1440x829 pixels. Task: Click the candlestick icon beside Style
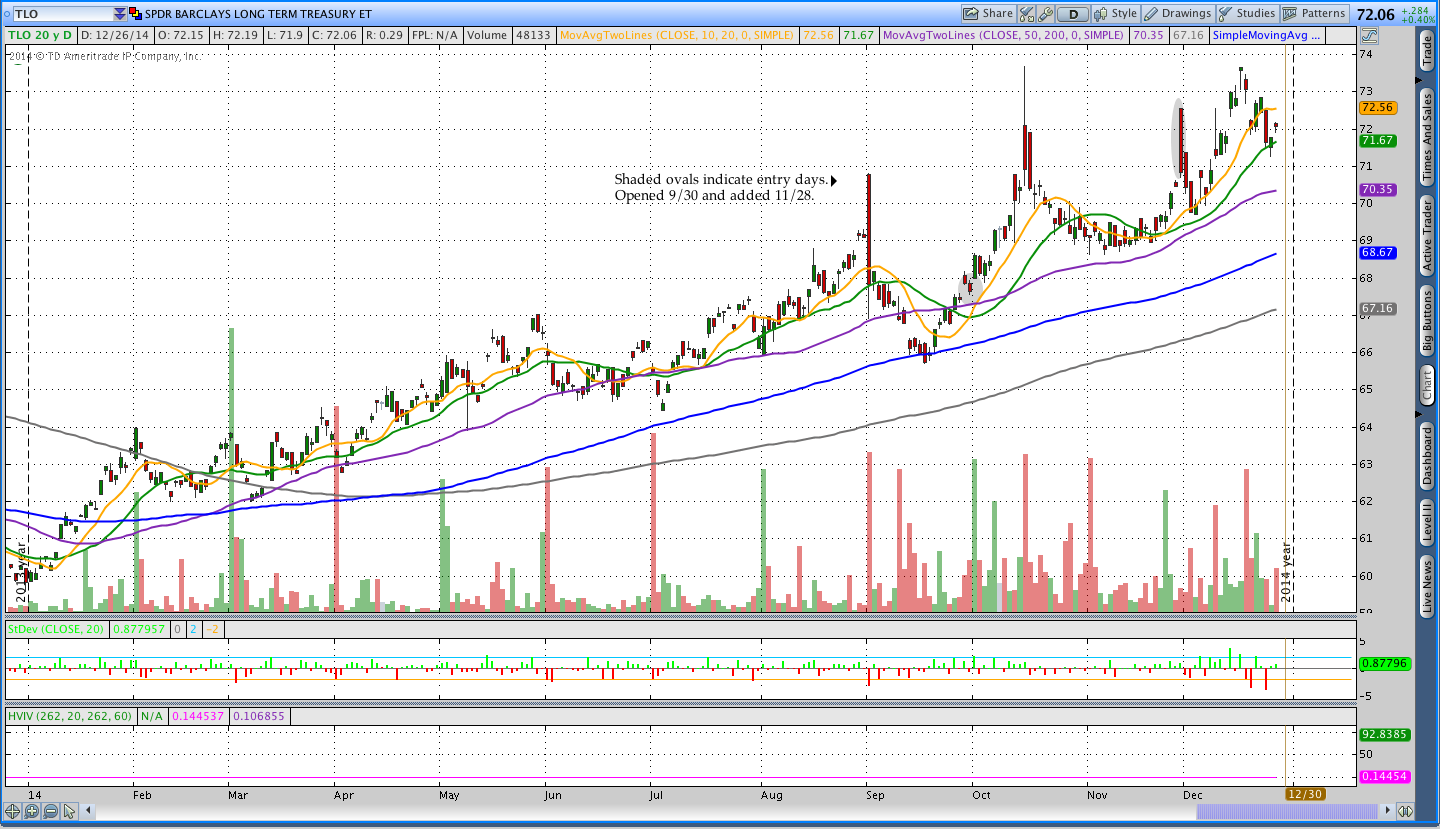point(1102,14)
